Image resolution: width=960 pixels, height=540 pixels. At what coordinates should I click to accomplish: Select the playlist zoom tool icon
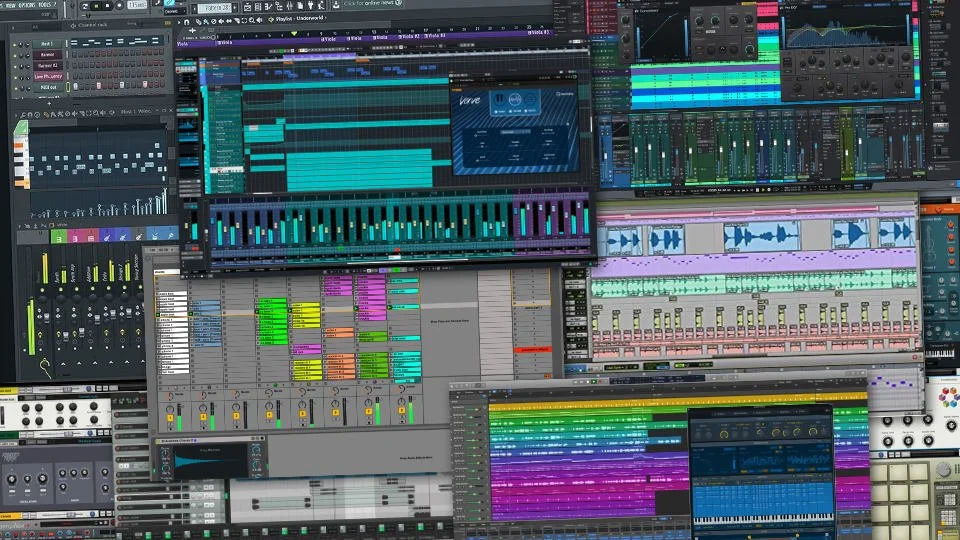tap(252, 21)
